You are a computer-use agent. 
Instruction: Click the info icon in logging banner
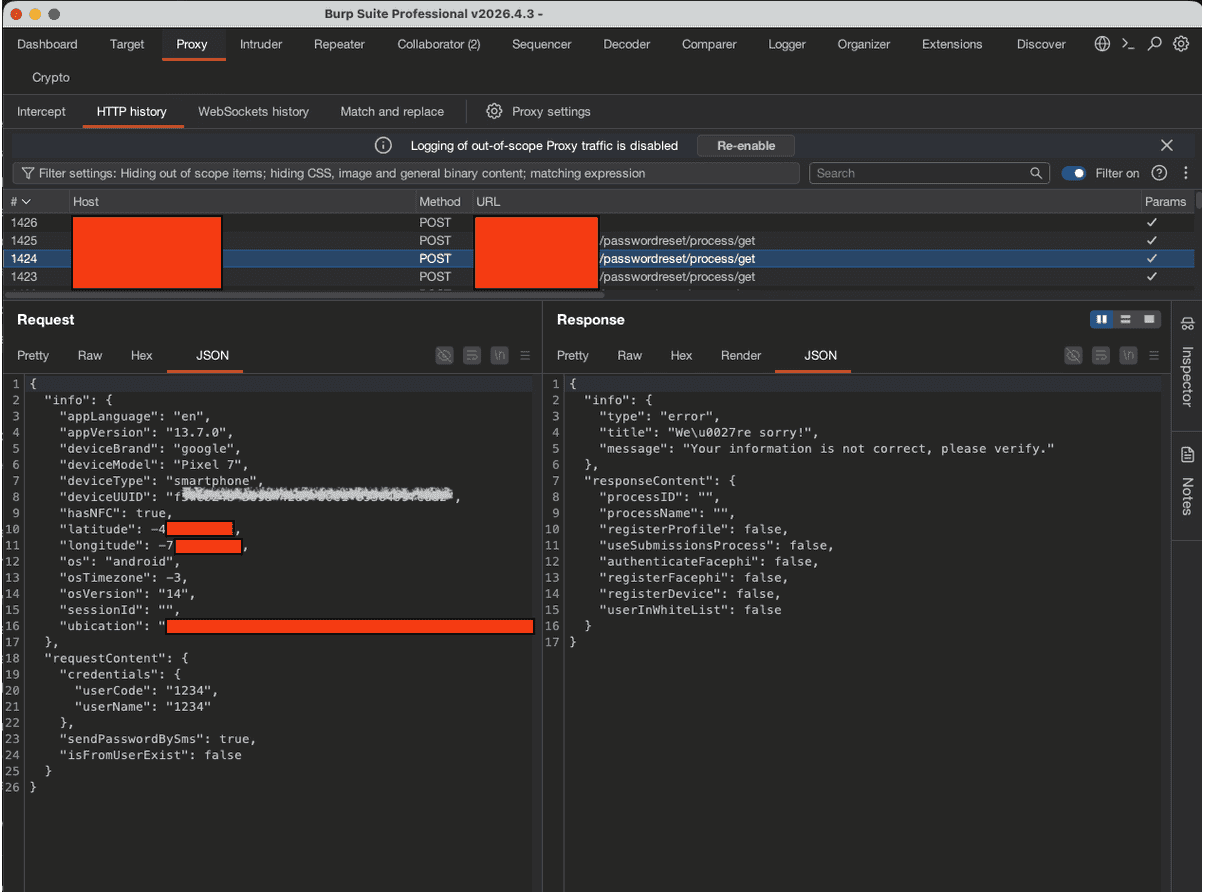coord(383,145)
